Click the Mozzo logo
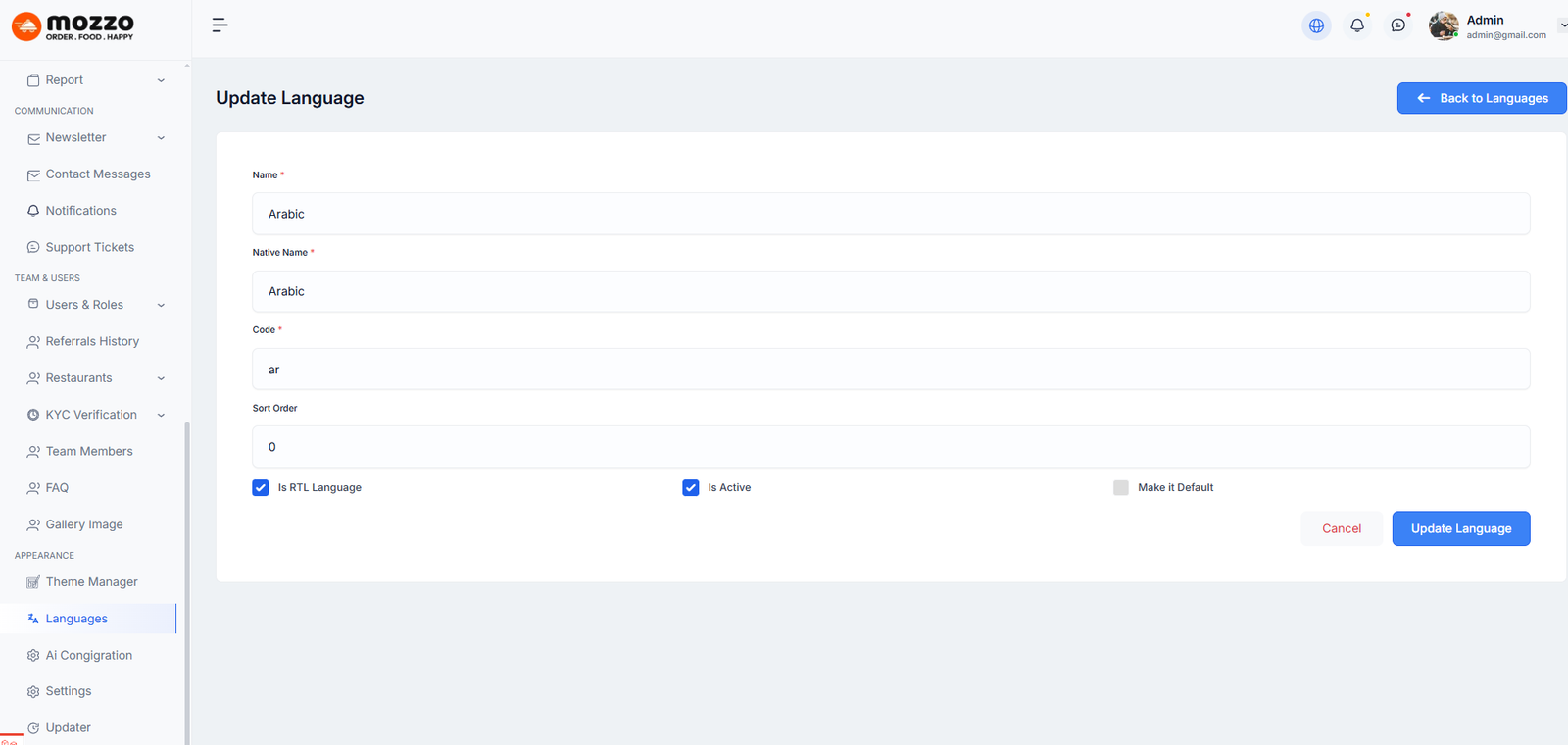Screen dimensions: 1568x745 tap(73, 26)
